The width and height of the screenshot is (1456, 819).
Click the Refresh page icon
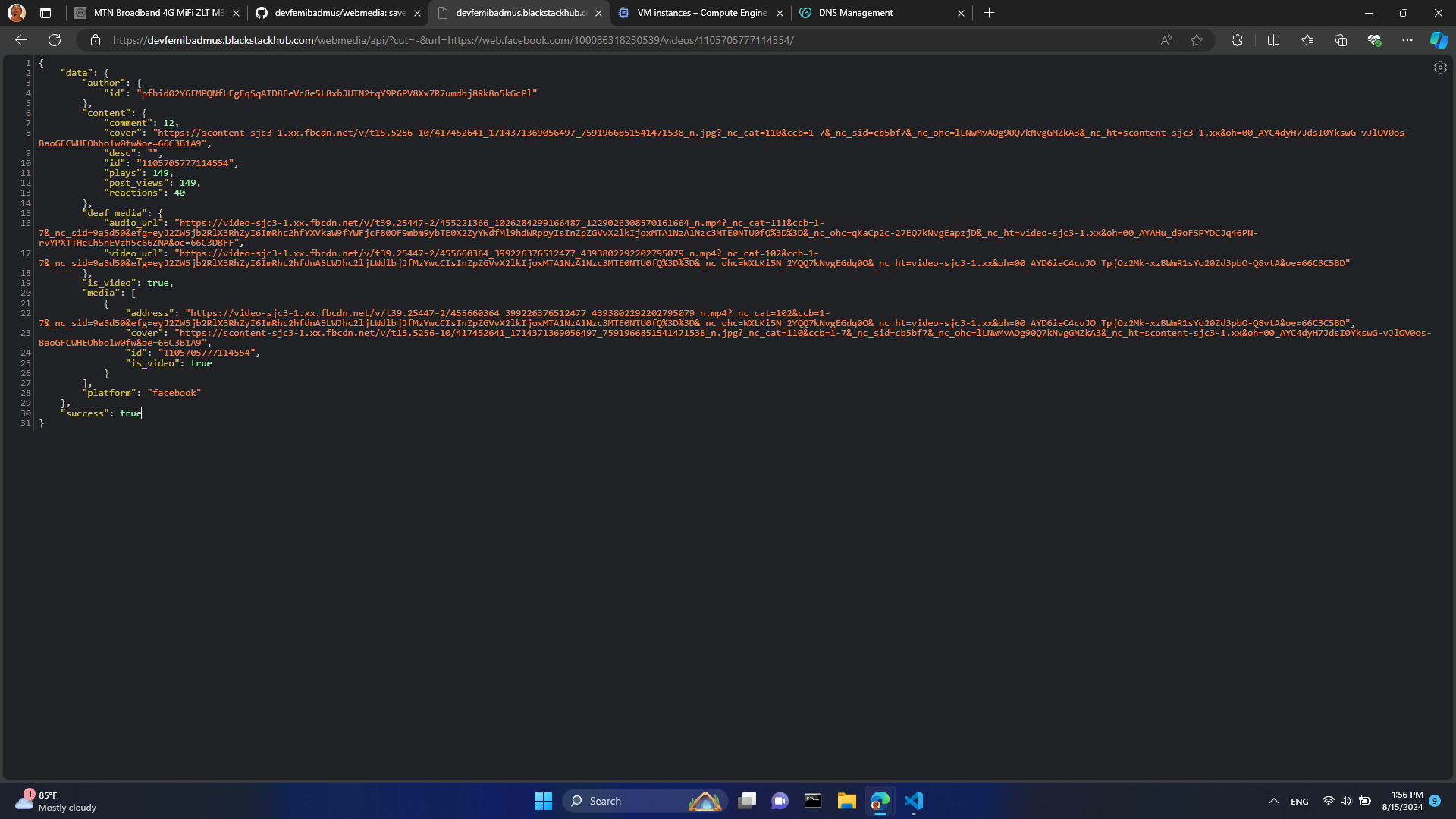click(55, 40)
